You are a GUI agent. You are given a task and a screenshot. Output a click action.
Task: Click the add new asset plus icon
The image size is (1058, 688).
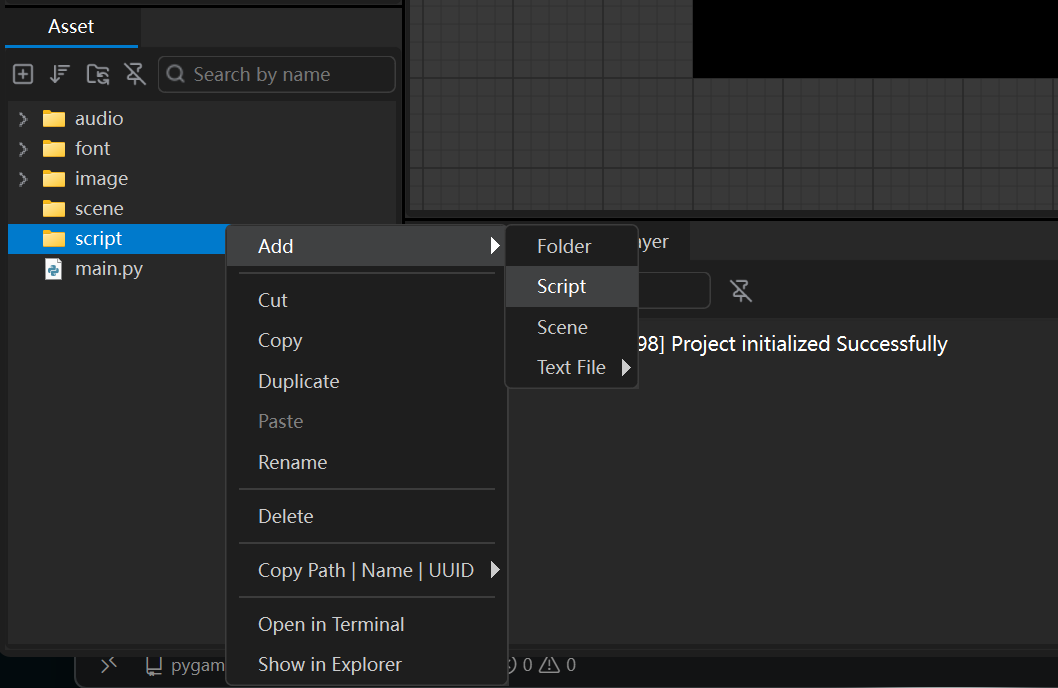pos(23,74)
